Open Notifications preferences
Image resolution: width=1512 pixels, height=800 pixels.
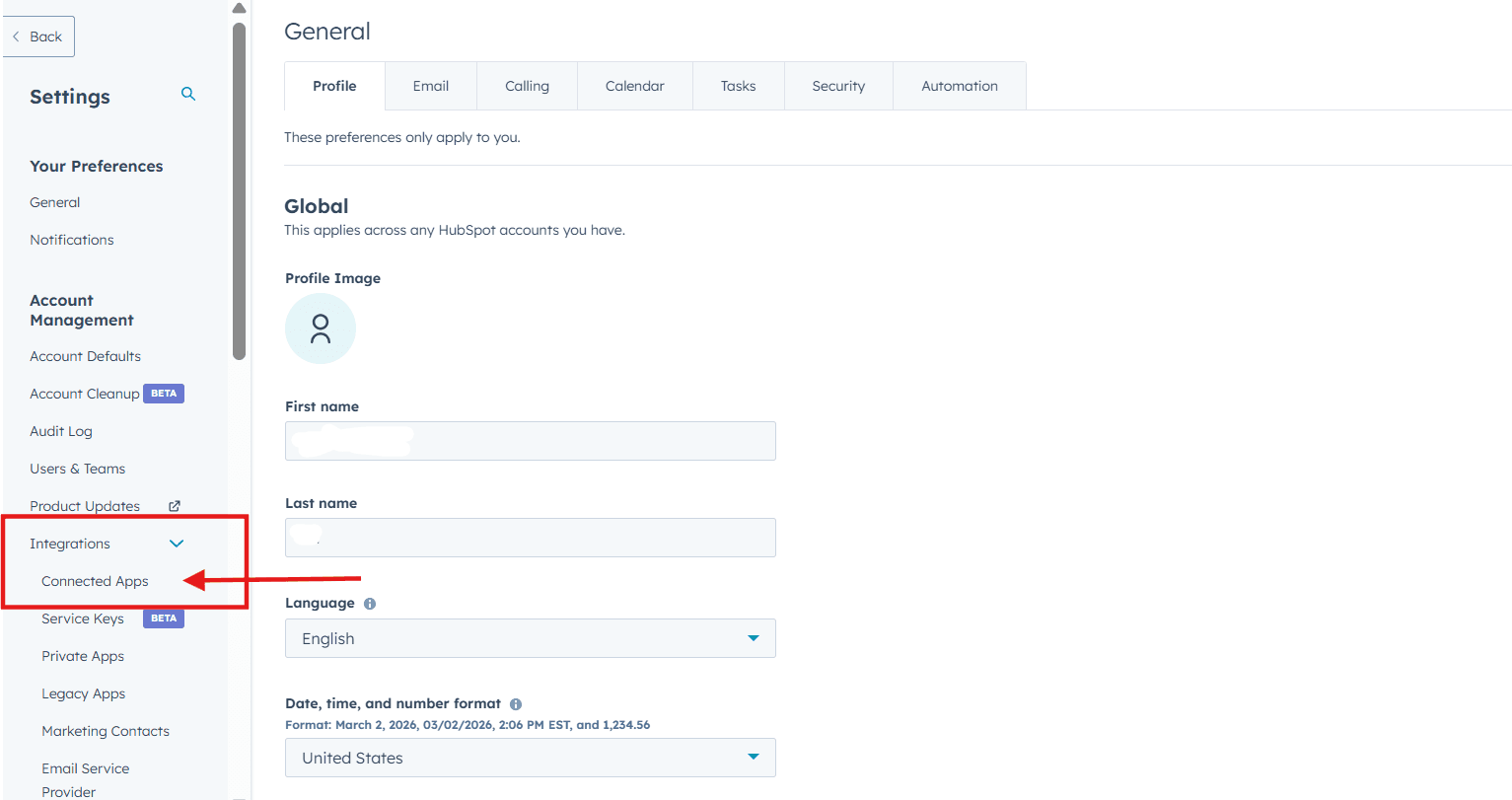click(72, 240)
